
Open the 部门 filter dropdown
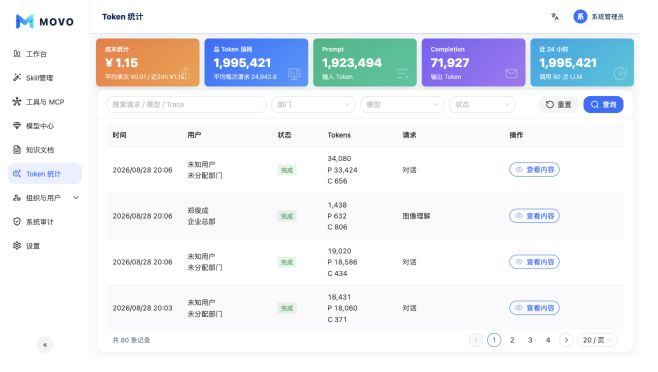(313, 105)
